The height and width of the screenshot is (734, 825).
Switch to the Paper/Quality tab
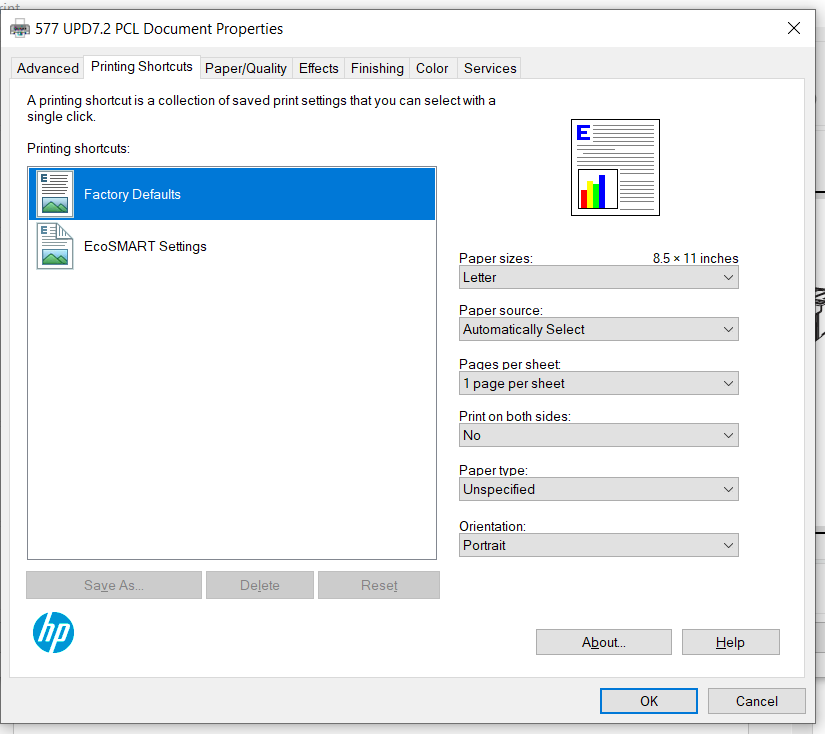(245, 67)
